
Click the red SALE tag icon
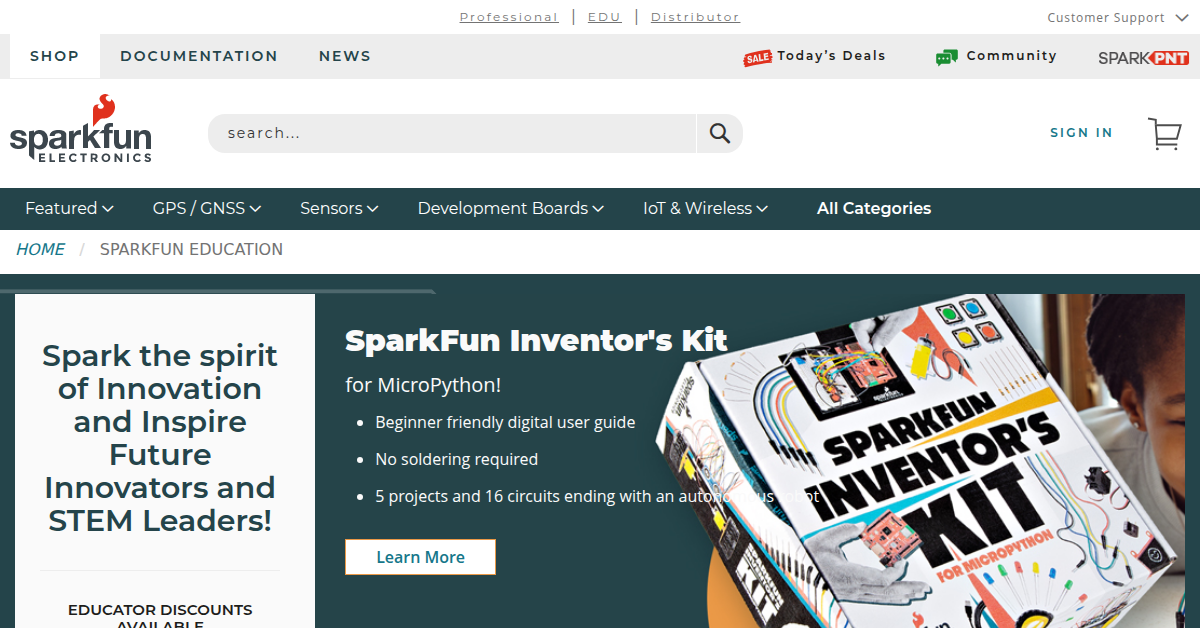757,58
